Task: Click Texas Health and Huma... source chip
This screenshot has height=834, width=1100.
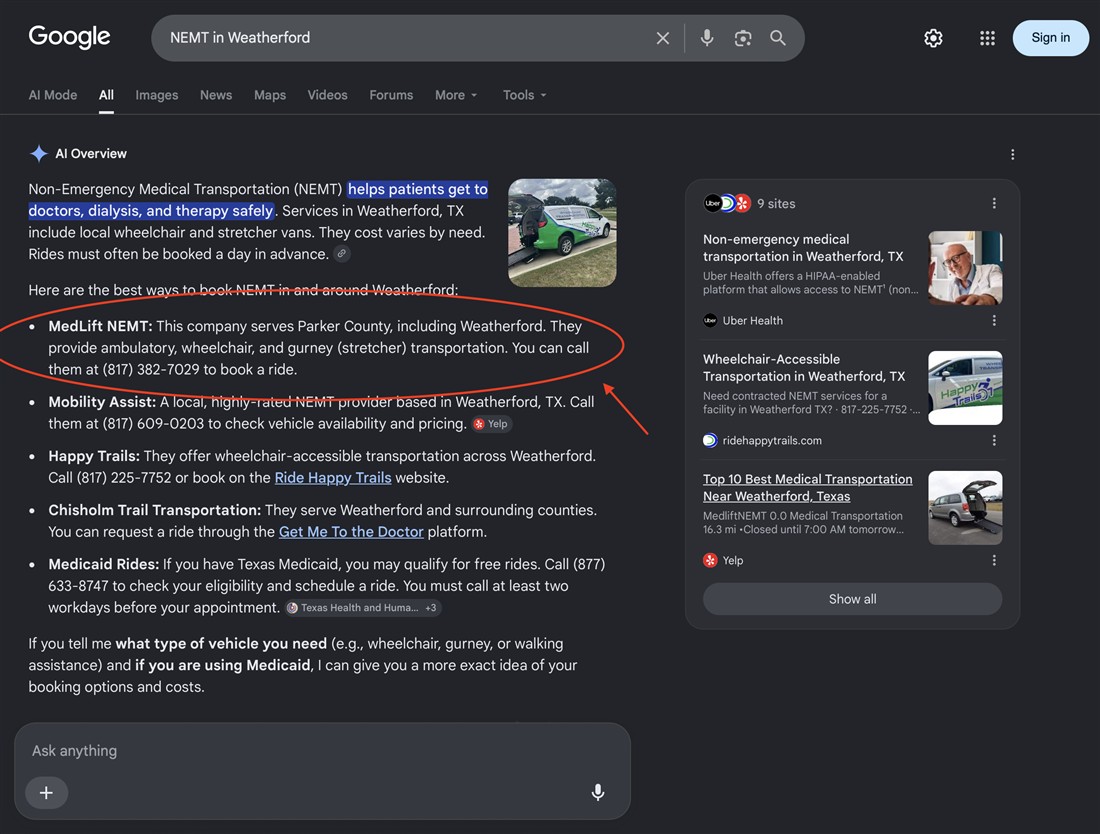Action: click(x=363, y=608)
